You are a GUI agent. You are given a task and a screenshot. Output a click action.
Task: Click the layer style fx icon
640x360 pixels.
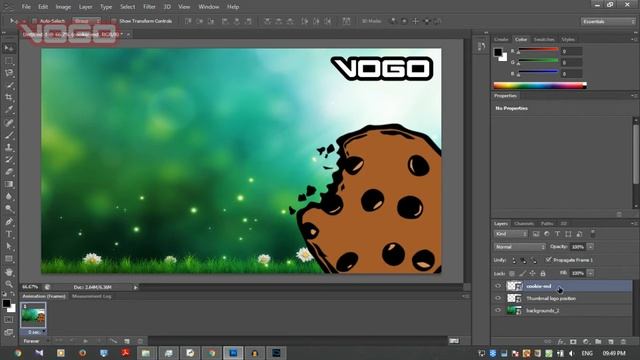560,341
